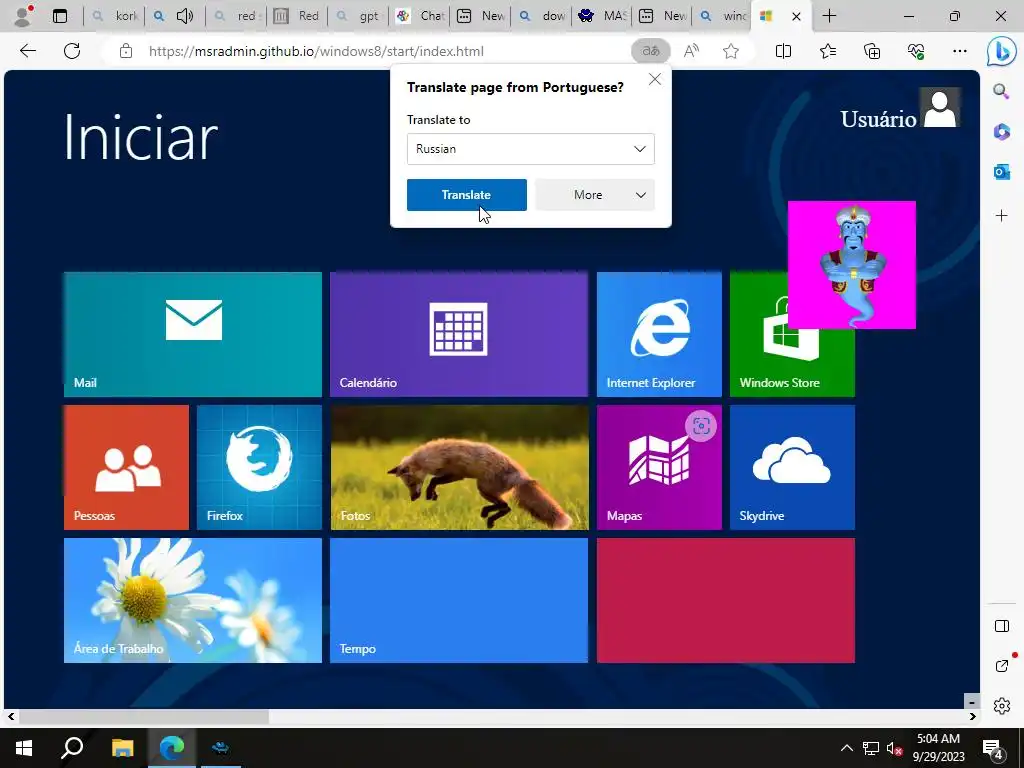Add this page to favorites
The width and height of the screenshot is (1024, 768).
point(731,51)
